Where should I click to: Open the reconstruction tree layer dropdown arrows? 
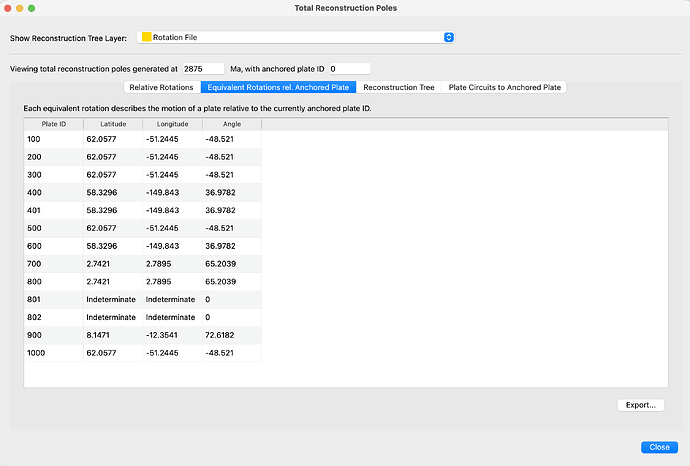point(448,37)
